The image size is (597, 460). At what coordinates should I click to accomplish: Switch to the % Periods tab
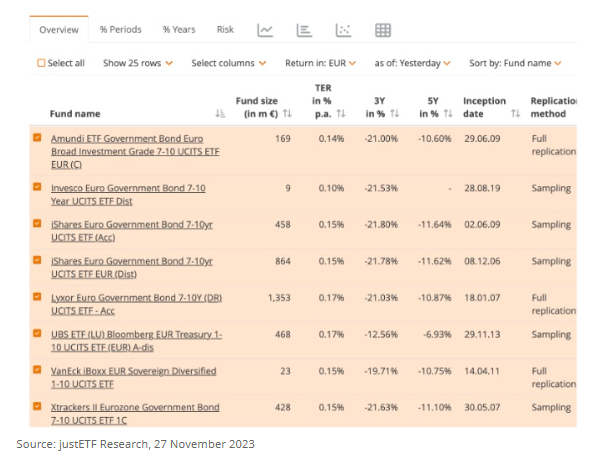121,30
